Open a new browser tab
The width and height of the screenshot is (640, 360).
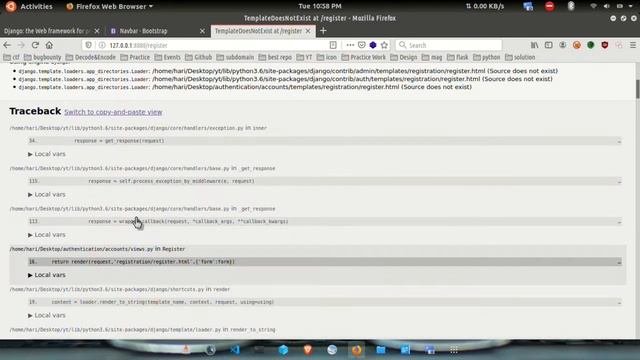tap(323, 31)
